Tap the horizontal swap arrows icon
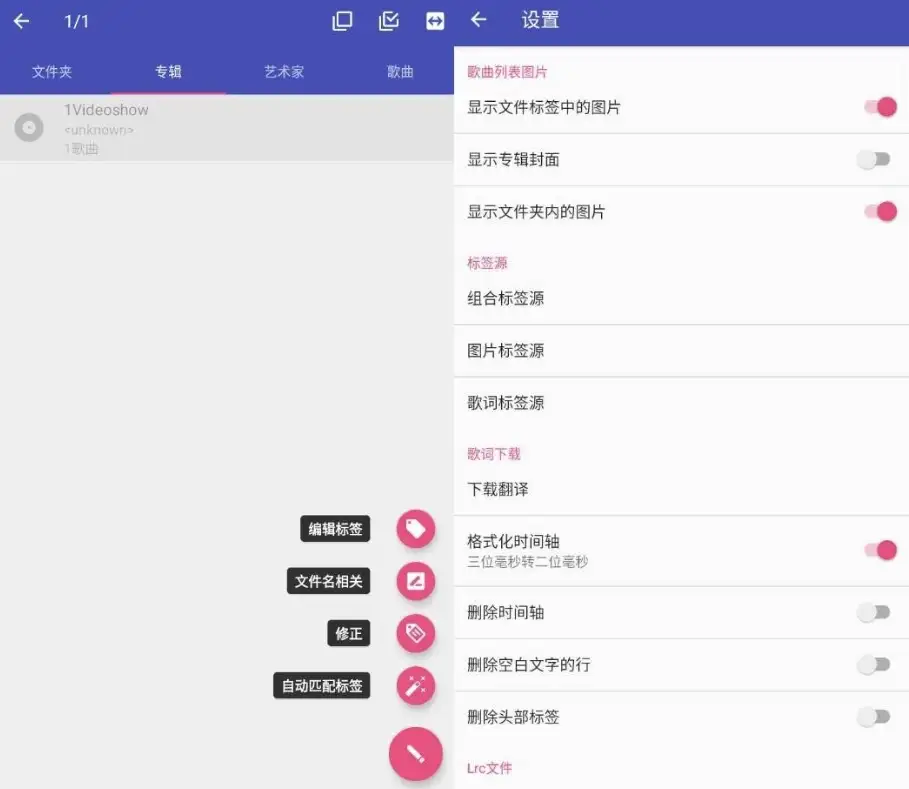This screenshot has height=789, width=909. [x=434, y=20]
